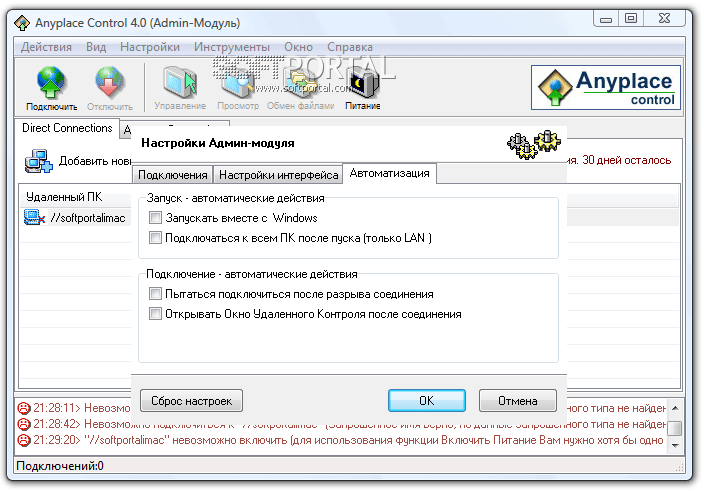Click the Подключений:0 status bar text
The image size is (704, 493).
click(x=60, y=466)
